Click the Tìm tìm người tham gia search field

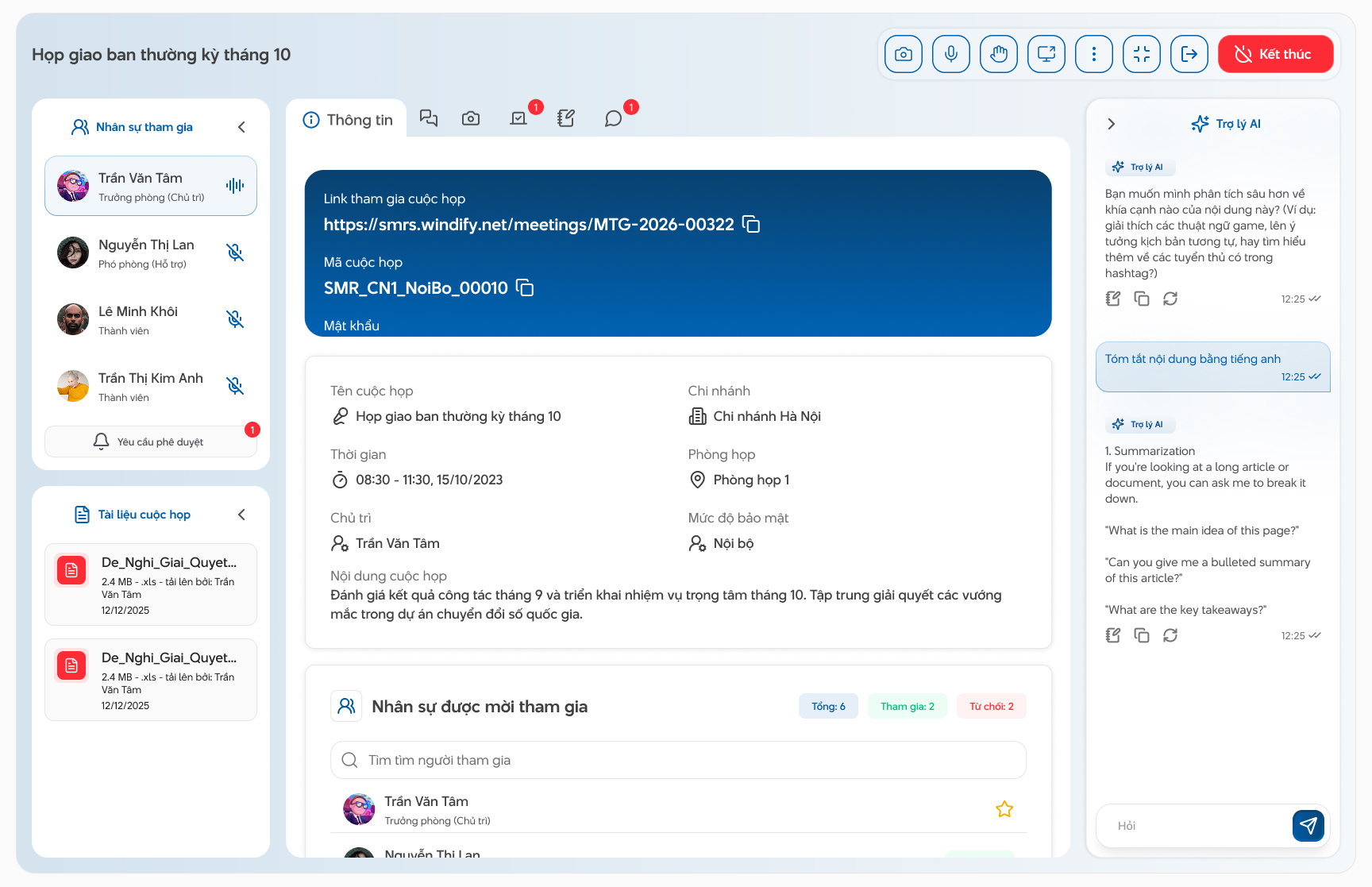coord(678,760)
